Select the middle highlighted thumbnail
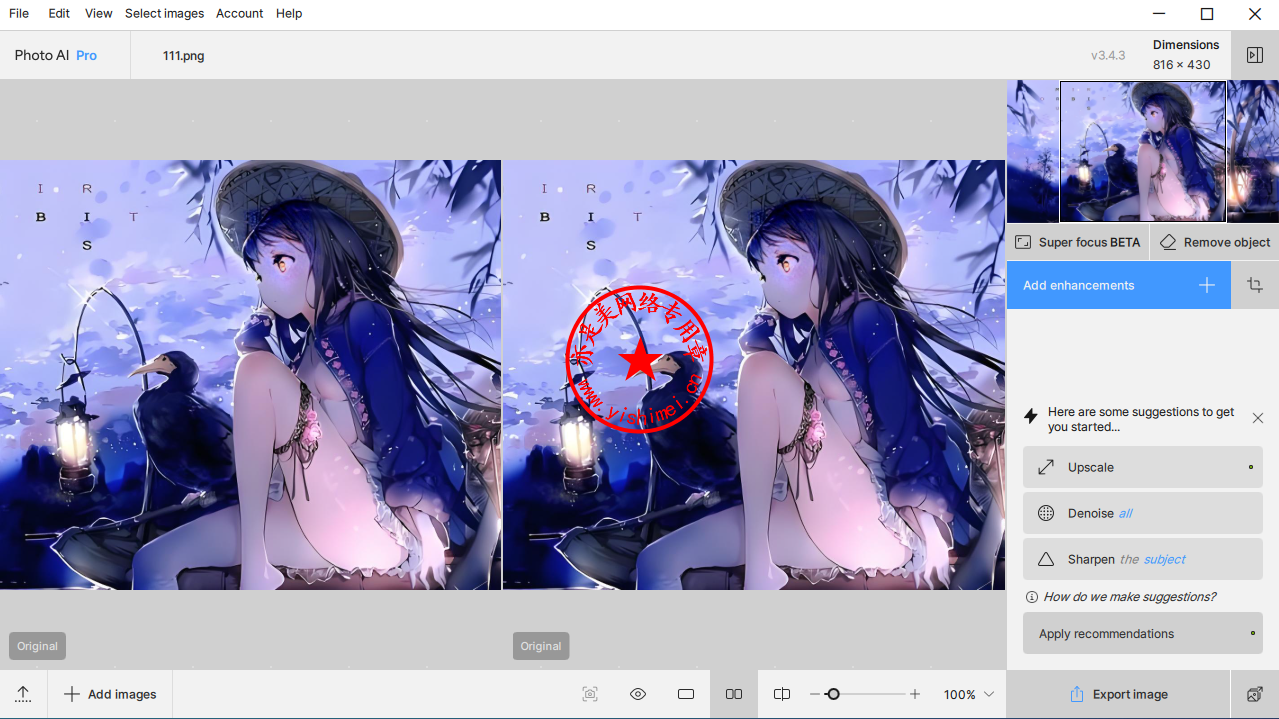The height and width of the screenshot is (719, 1279). point(1143,151)
